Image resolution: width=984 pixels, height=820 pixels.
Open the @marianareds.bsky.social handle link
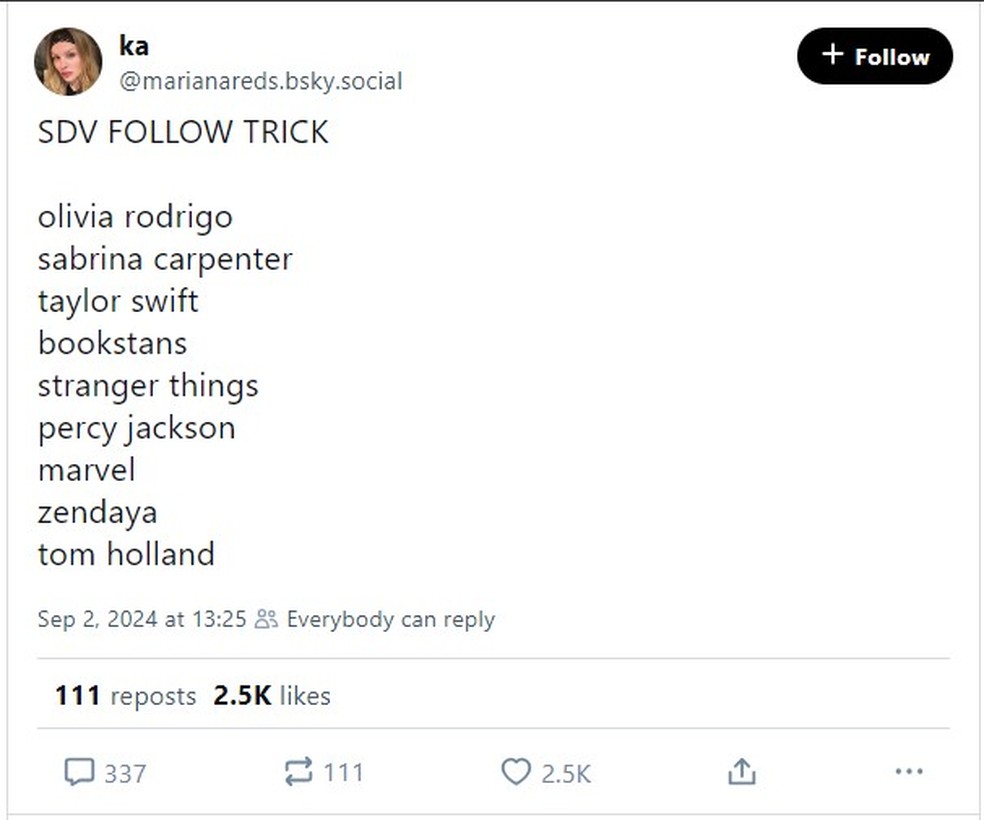click(260, 81)
